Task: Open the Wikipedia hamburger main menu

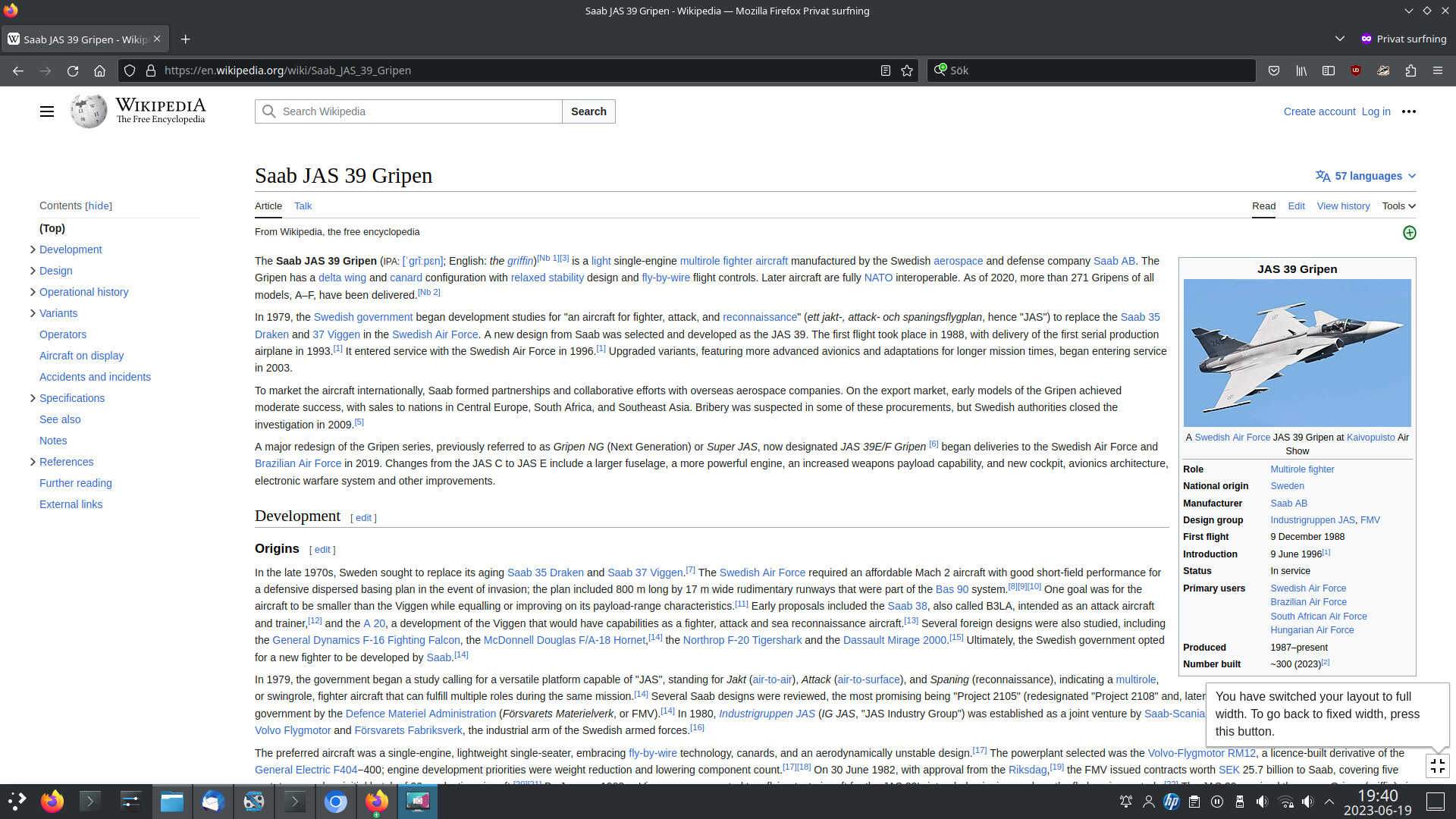Action: tap(47, 111)
